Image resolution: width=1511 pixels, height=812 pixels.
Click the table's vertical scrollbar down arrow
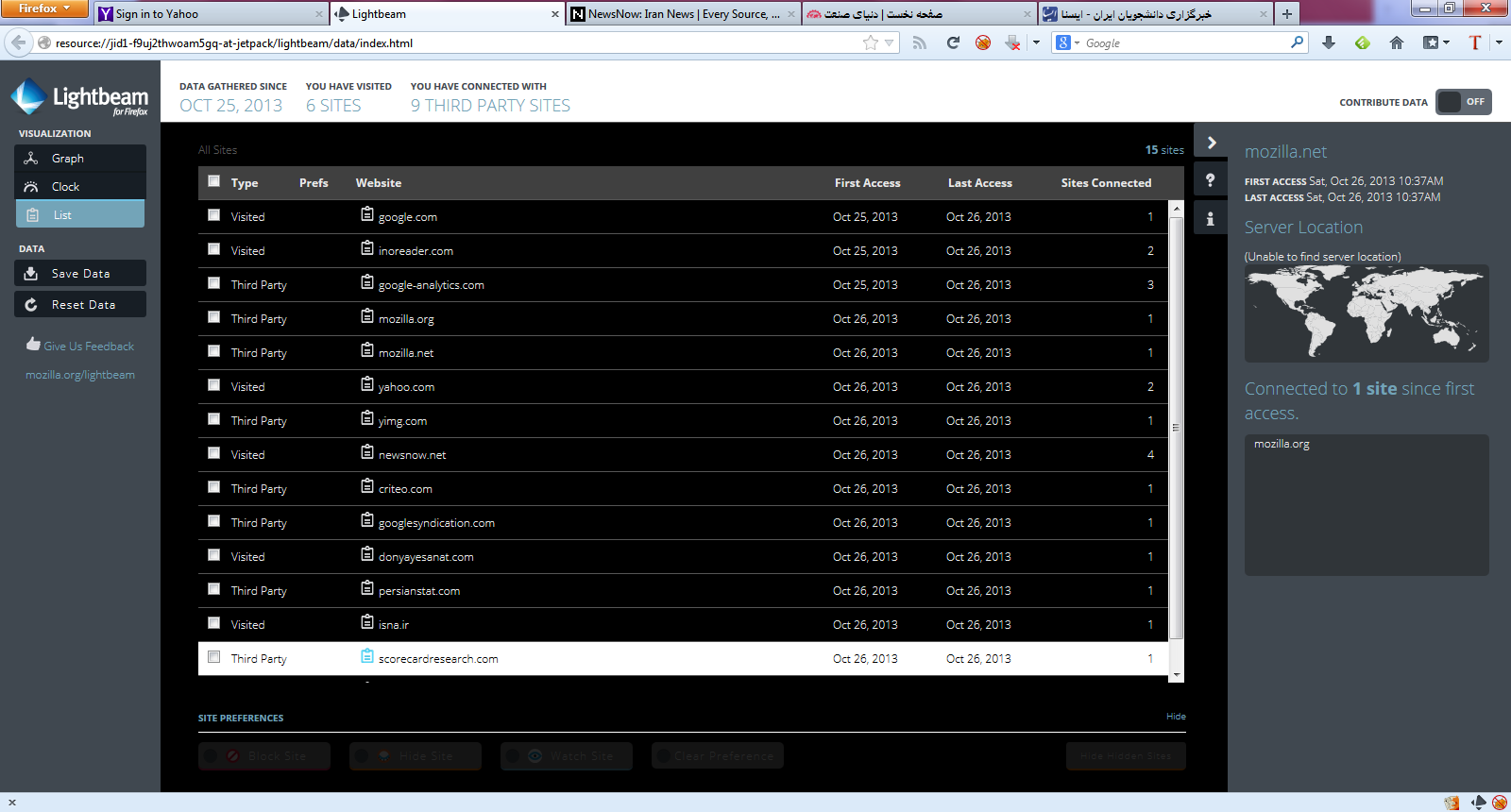(1176, 676)
